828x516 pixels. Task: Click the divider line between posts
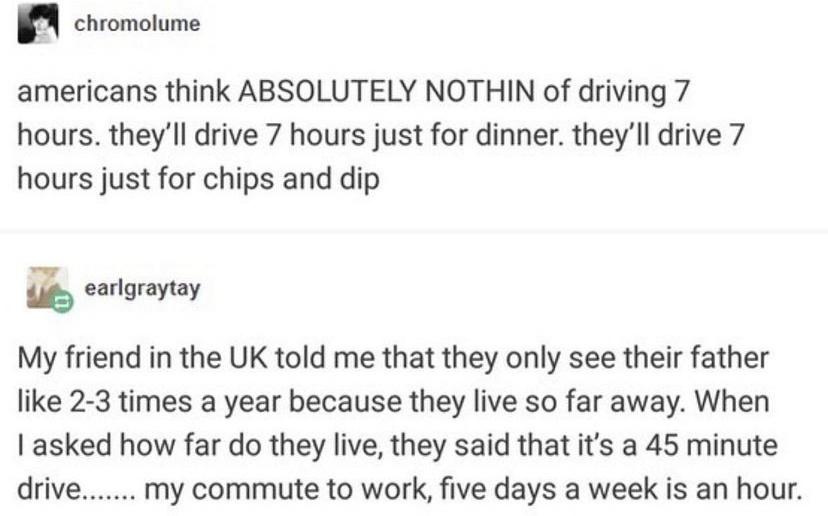tap(414, 232)
